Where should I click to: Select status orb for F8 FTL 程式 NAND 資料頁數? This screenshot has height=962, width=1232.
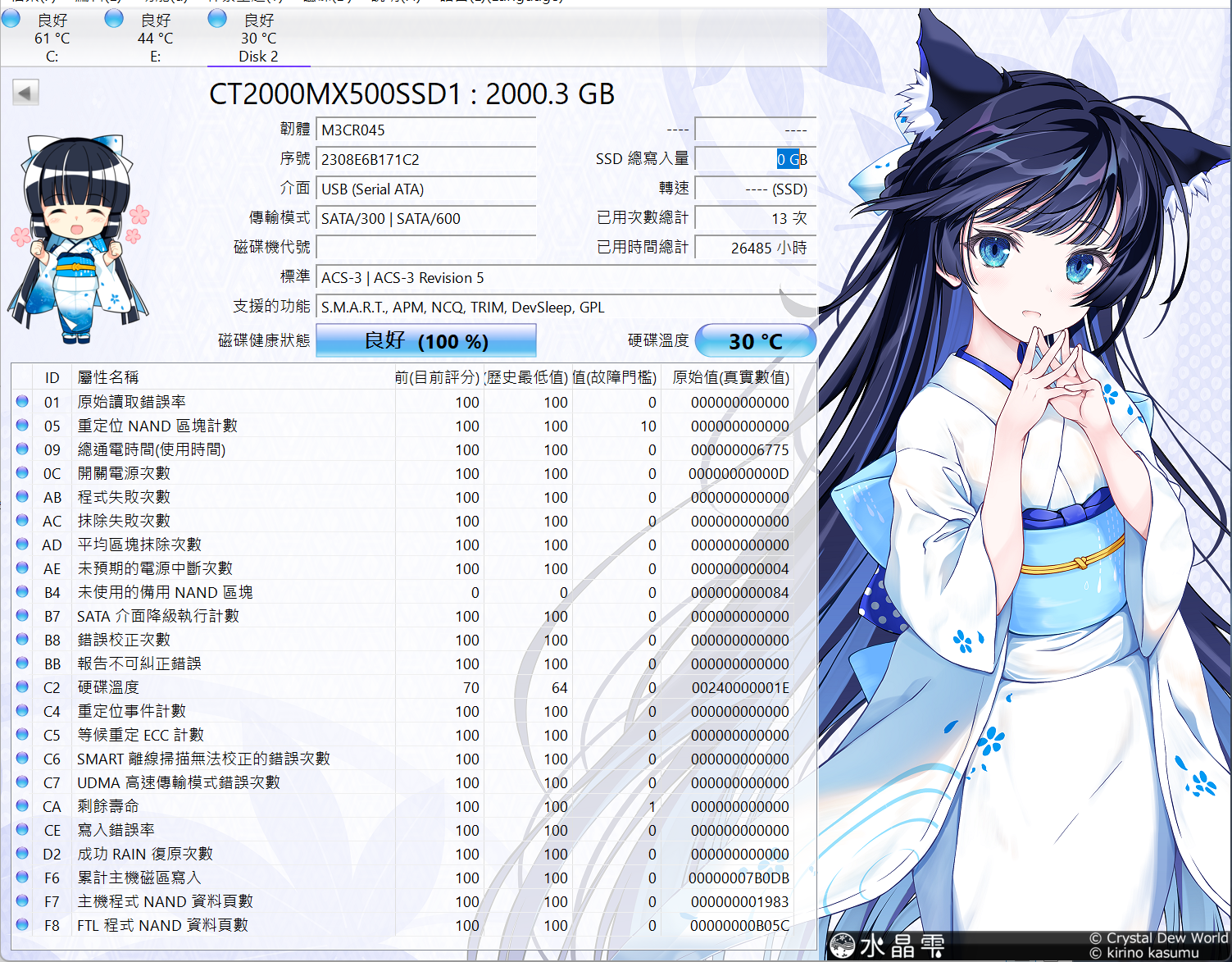(22, 925)
